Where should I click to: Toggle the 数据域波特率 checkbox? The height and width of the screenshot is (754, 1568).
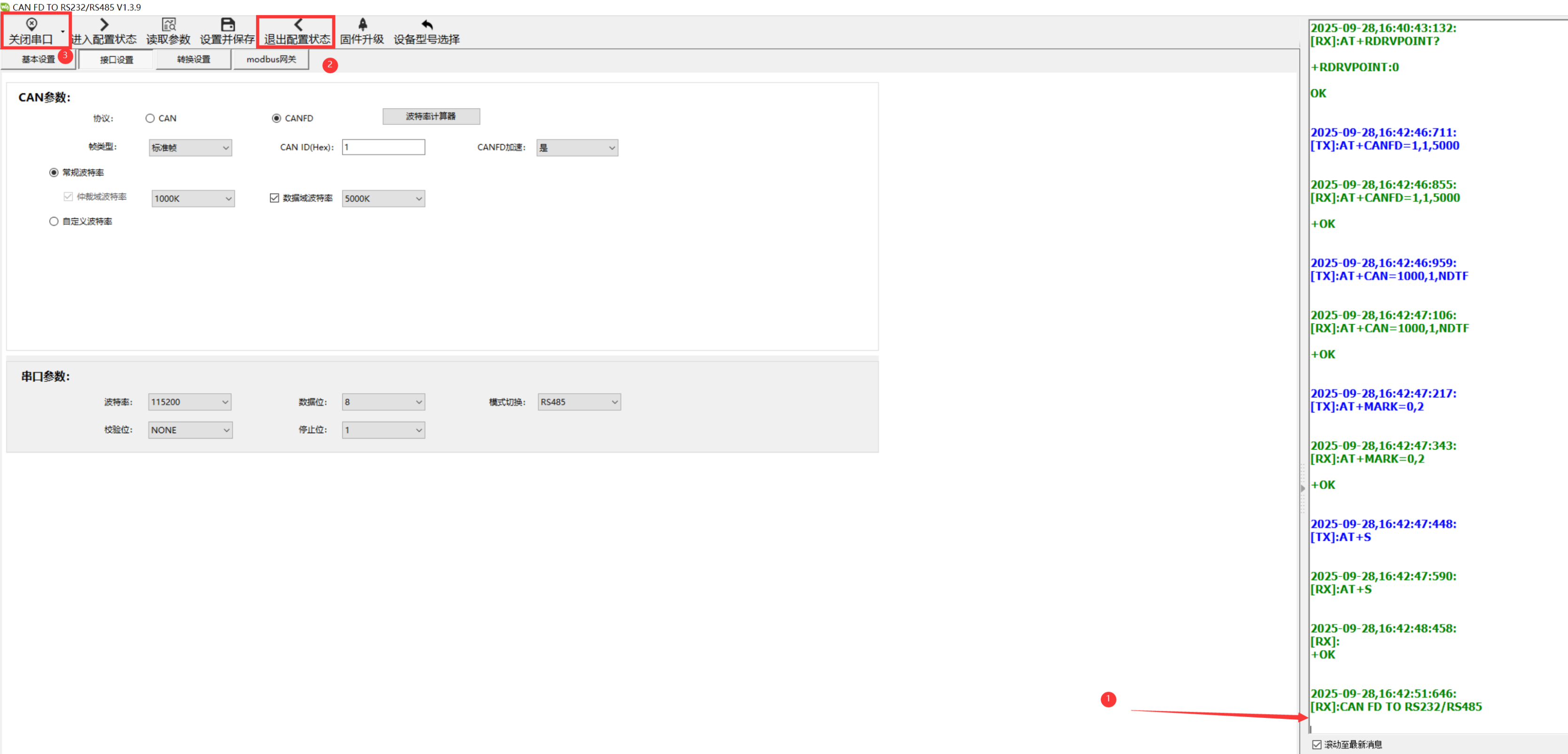click(x=274, y=198)
